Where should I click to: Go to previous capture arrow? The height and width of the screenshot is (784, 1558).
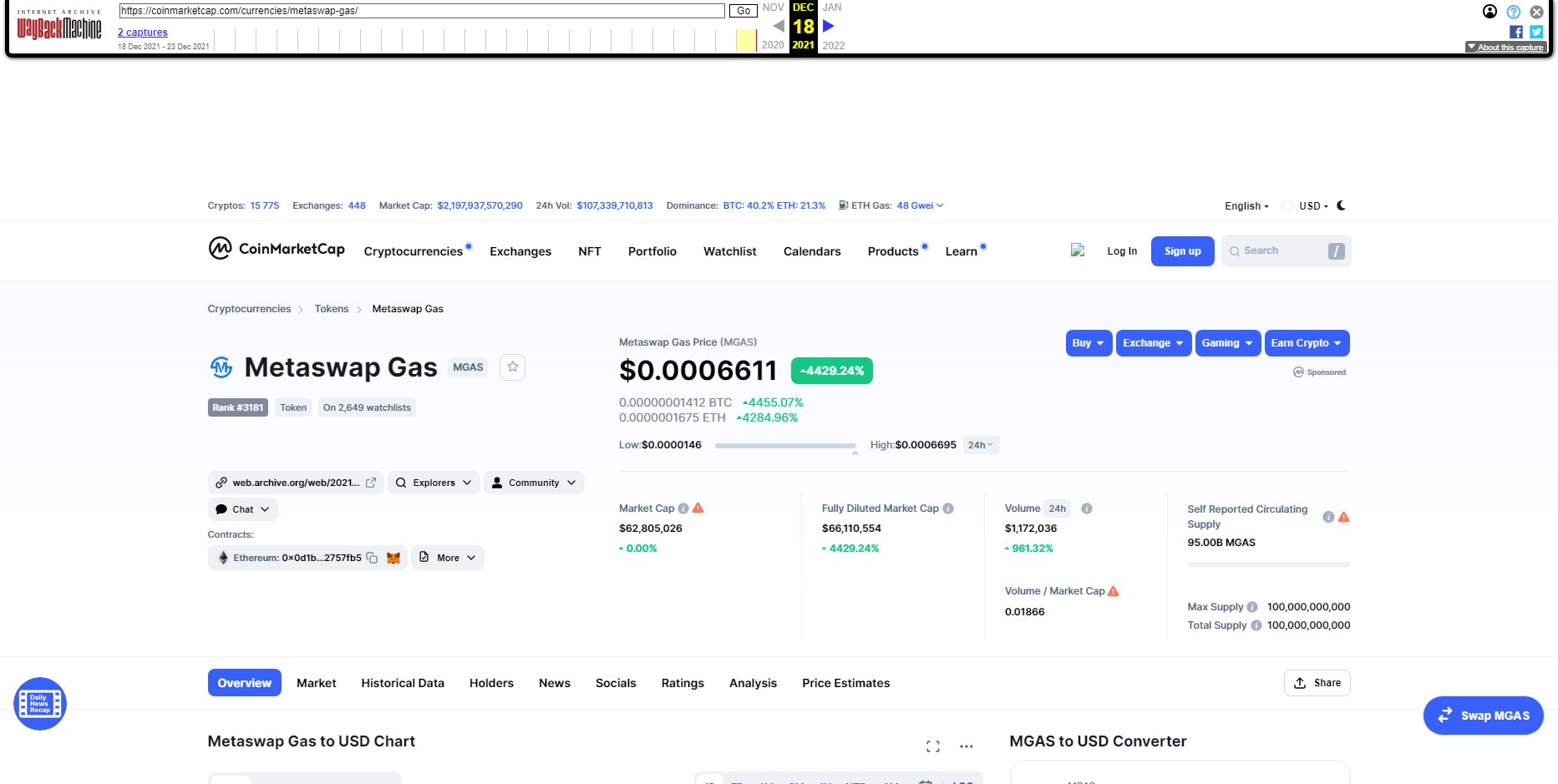pos(779,26)
